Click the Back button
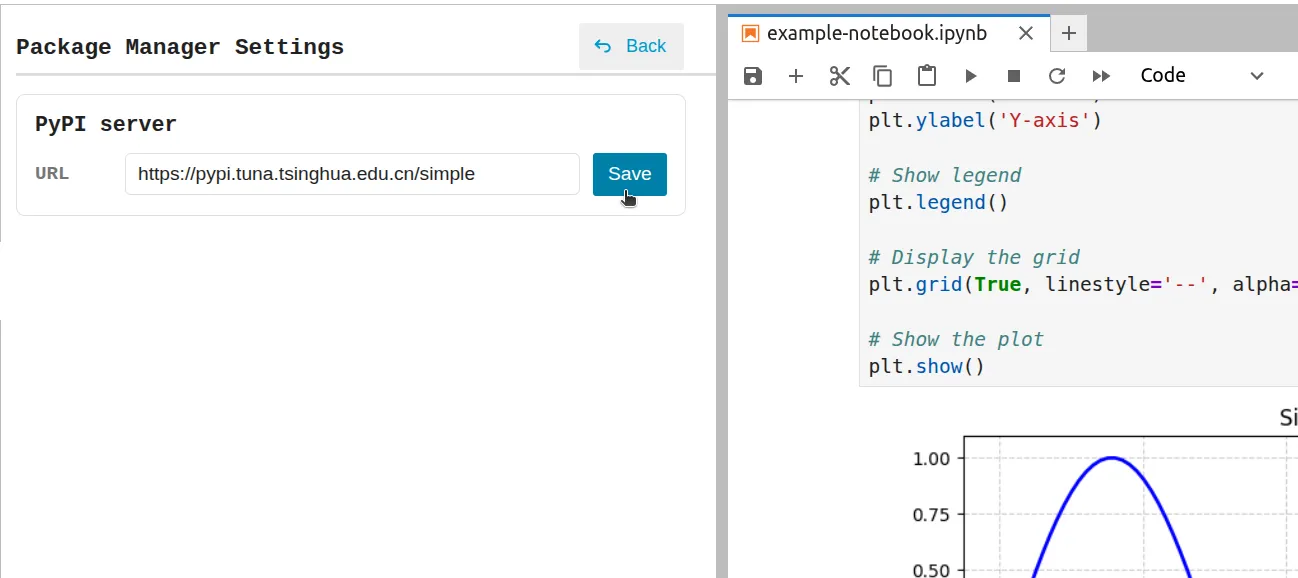 point(631,45)
